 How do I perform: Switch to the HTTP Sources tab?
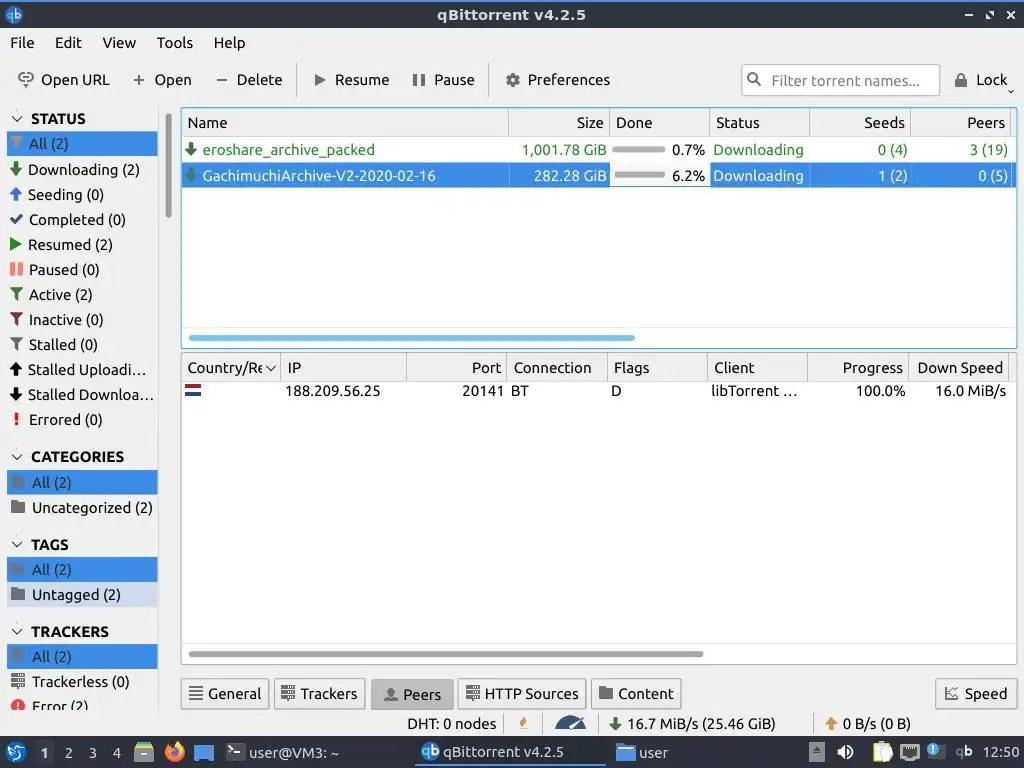click(x=522, y=694)
